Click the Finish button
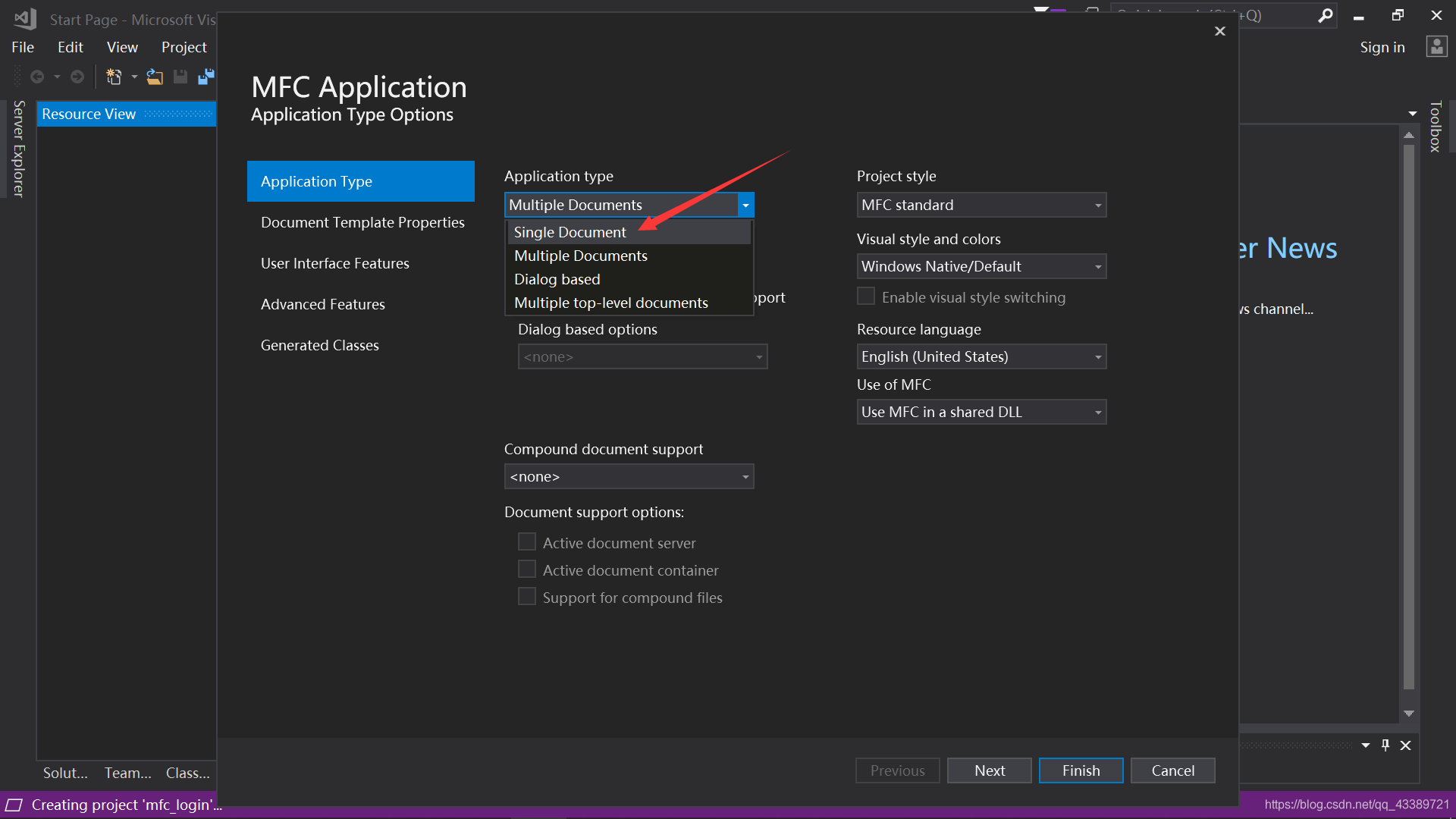1456x819 pixels. (x=1081, y=770)
